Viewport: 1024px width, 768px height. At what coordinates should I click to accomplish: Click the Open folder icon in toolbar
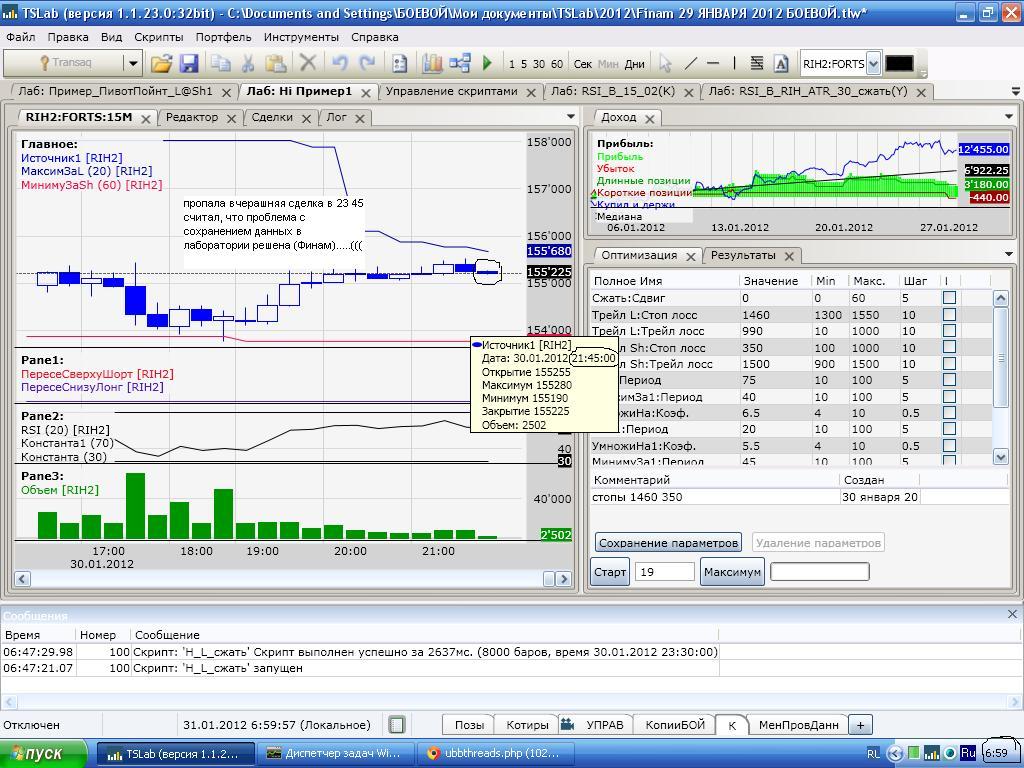[x=161, y=63]
